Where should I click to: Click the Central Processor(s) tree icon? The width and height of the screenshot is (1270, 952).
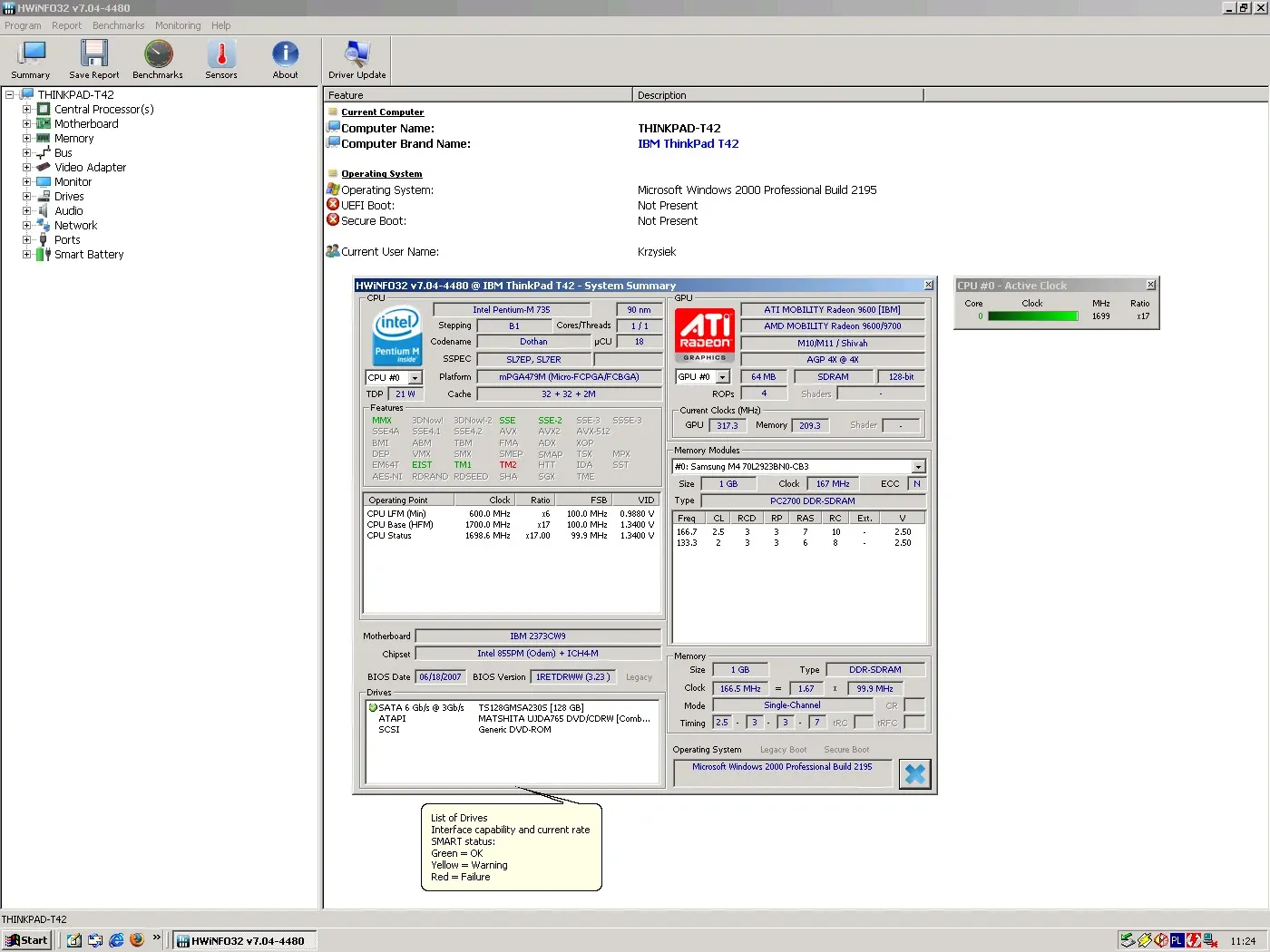(x=44, y=109)
